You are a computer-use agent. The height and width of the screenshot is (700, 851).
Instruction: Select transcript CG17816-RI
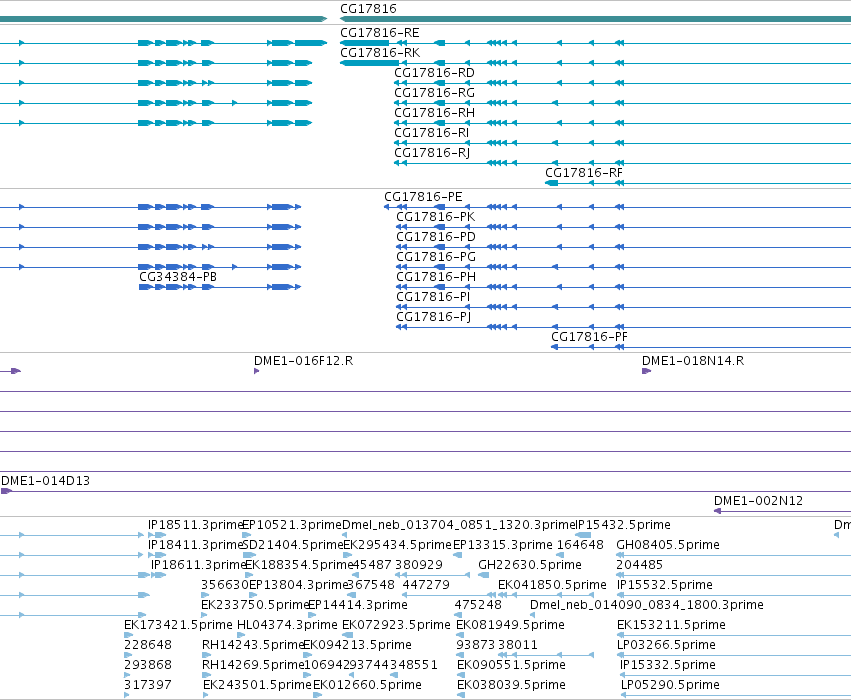click(431, 133)
